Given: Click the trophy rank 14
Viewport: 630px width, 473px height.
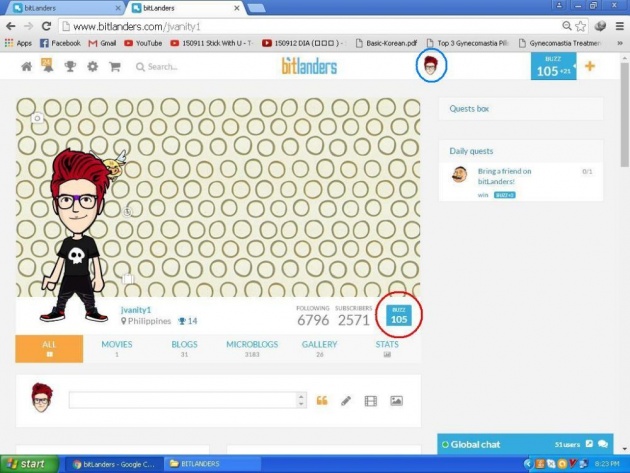Looking at the screenshot, I should click(x=188, y=321).
